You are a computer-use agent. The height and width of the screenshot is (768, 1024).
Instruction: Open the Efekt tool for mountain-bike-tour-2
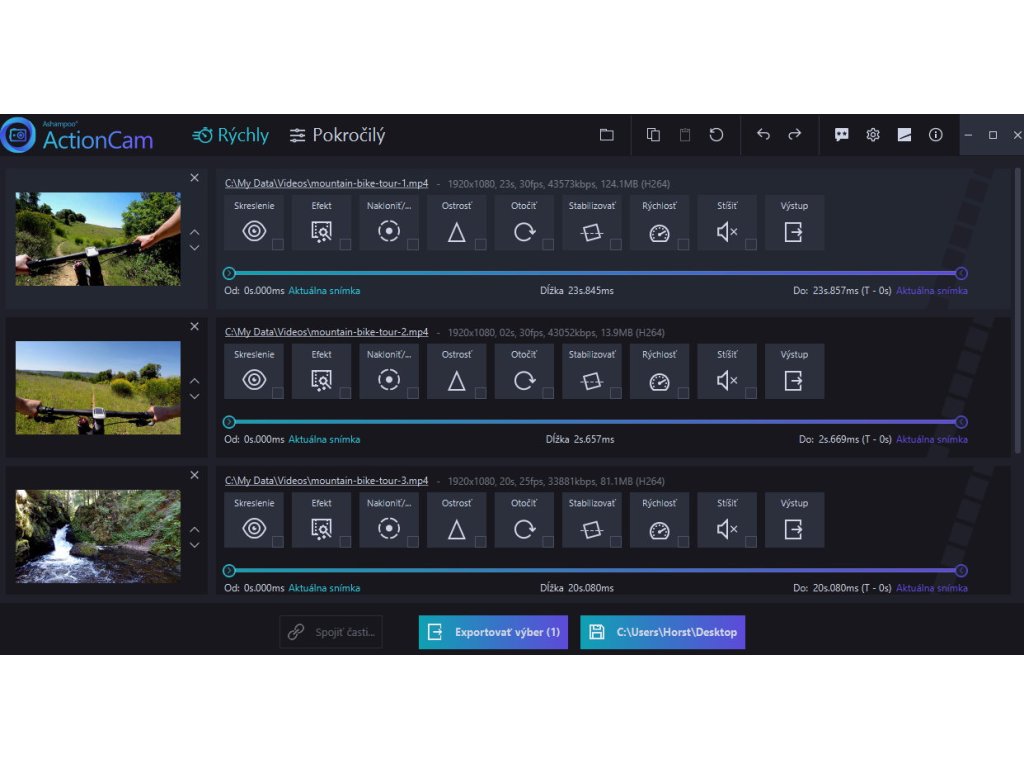pos(321,380)
